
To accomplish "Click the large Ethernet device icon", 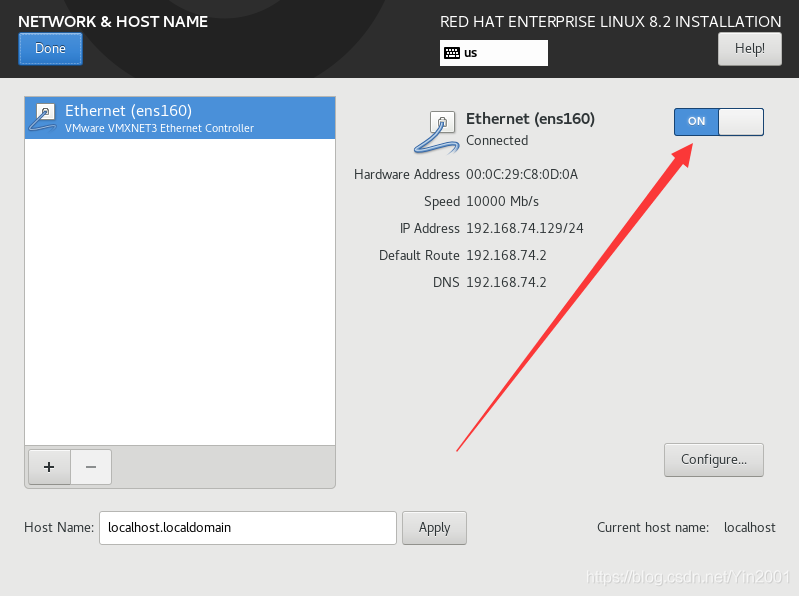I will [x=436, y=132].
